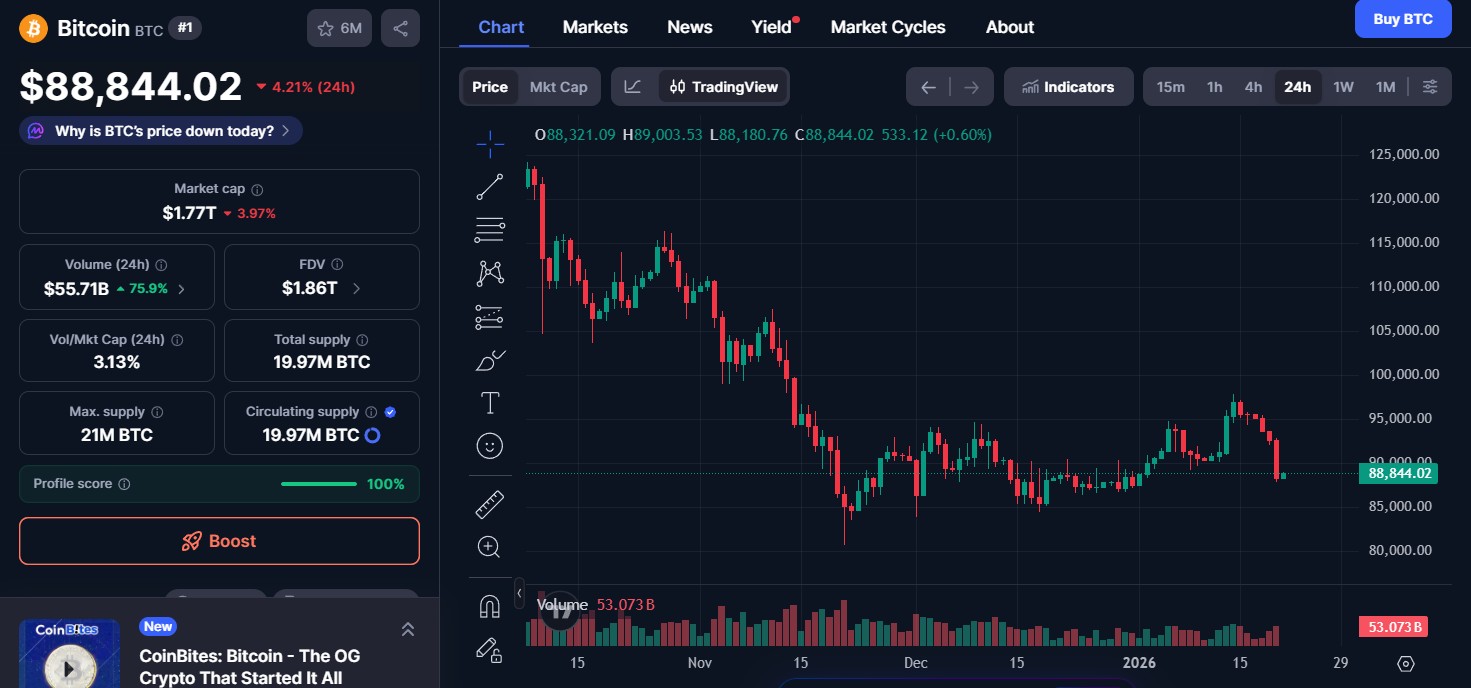This screenshot has height=688, width=1471.
Task: Collapse the drawing tools sidebar
Action: point(519,592)
